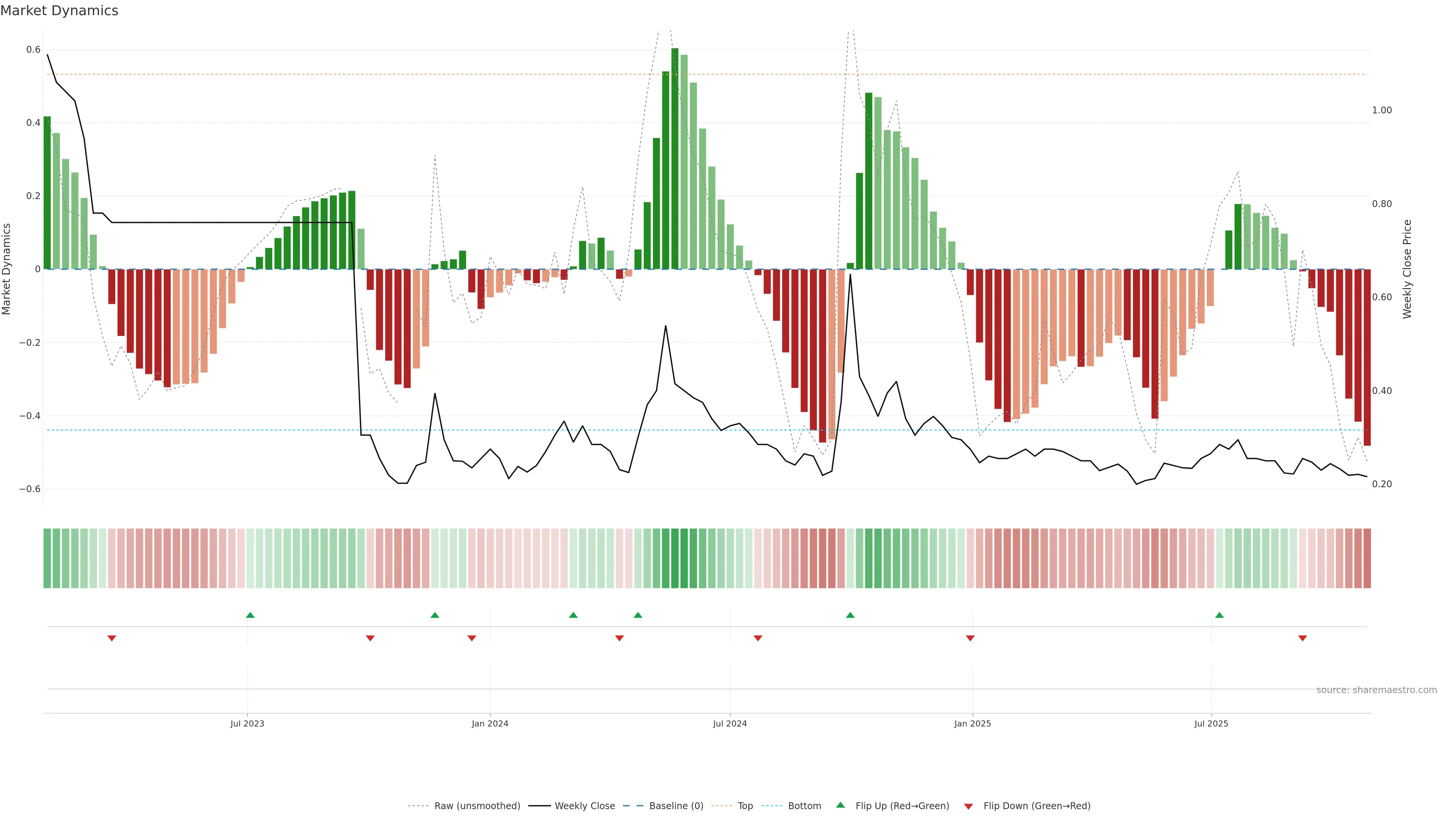
Task: Click green Flip Up marker between Jul 2024 and Jan 2025
Action: pos(850,615)
